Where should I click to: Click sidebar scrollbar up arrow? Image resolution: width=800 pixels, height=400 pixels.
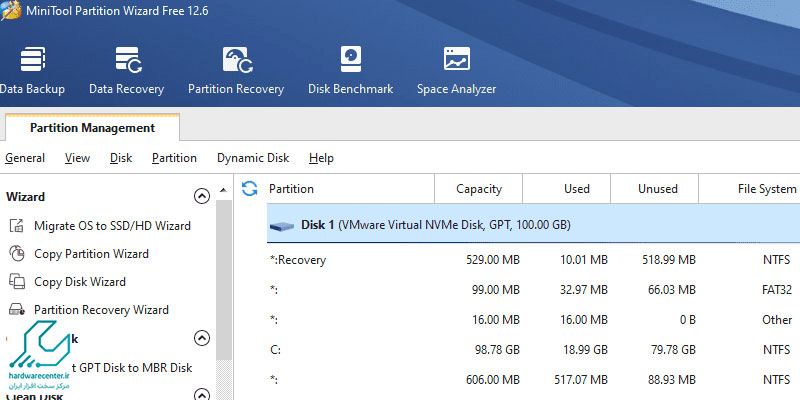pos(223,190)
